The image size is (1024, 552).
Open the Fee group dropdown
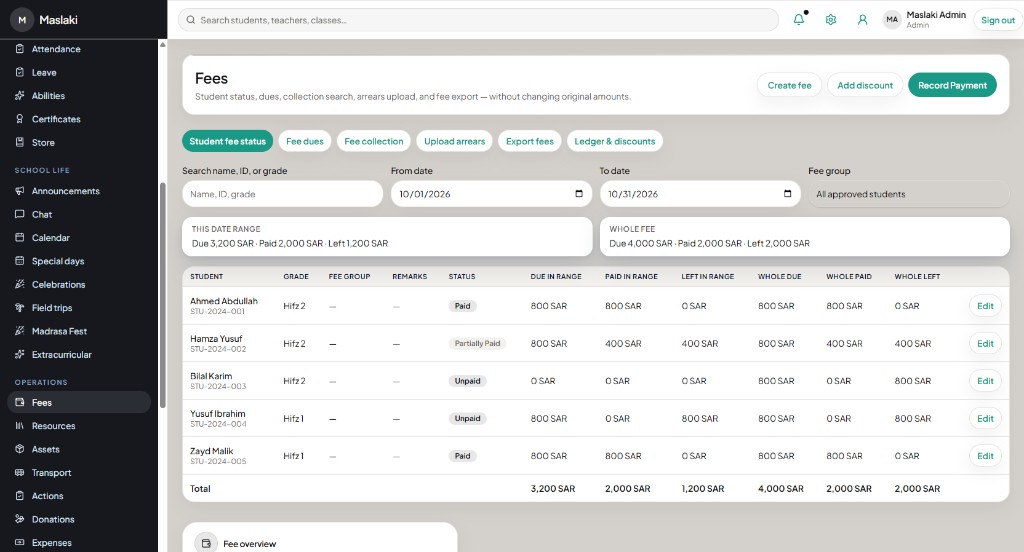[908, 194]
